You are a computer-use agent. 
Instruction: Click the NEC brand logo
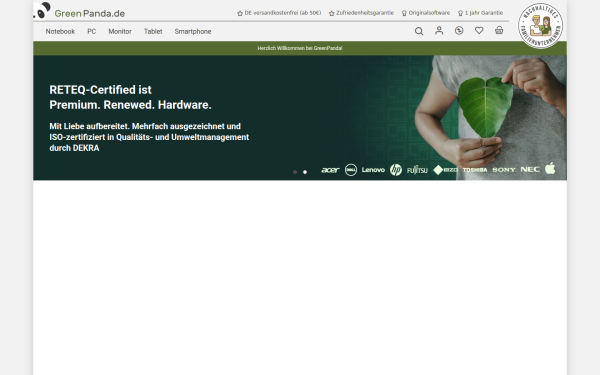(x=530, y=169)
